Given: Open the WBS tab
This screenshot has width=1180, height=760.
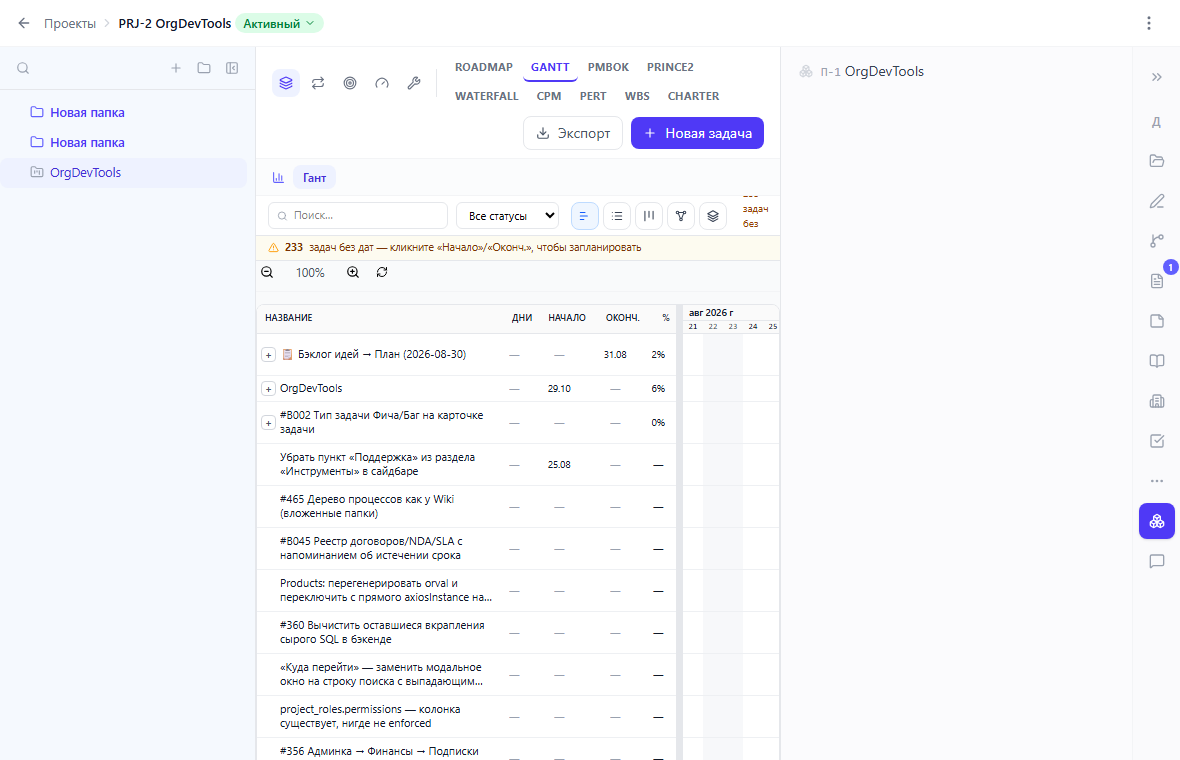Looking at the screenshot, I should (x=637, y=96).
